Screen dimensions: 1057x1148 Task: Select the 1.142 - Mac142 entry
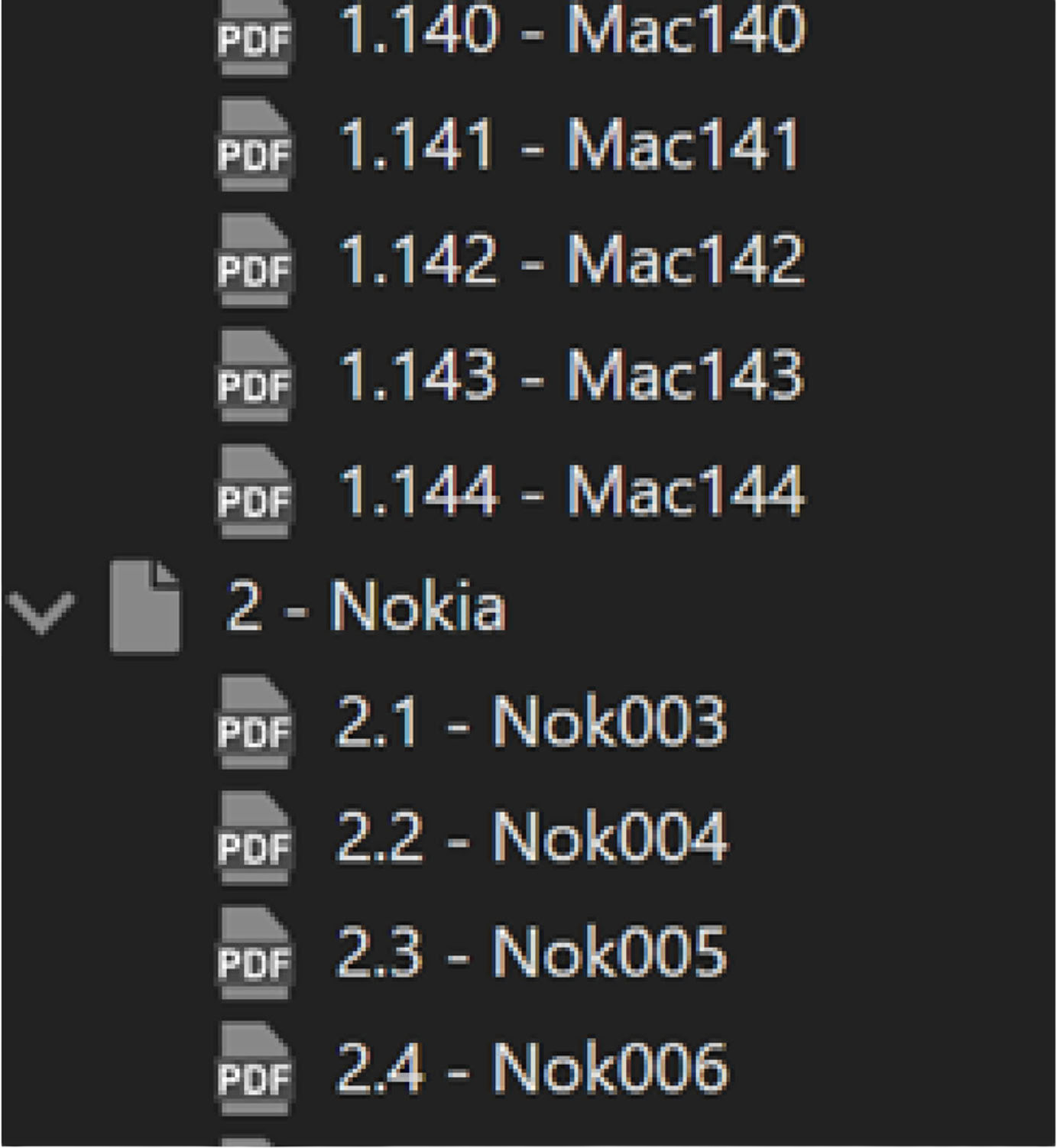[x=572, y=261]
